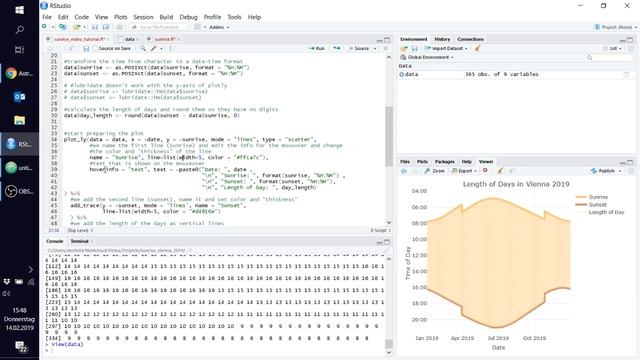The width and height of the screenshot is (640, 360).
Task: Click the Viewer back arrow icon
Action: (404, 171)
